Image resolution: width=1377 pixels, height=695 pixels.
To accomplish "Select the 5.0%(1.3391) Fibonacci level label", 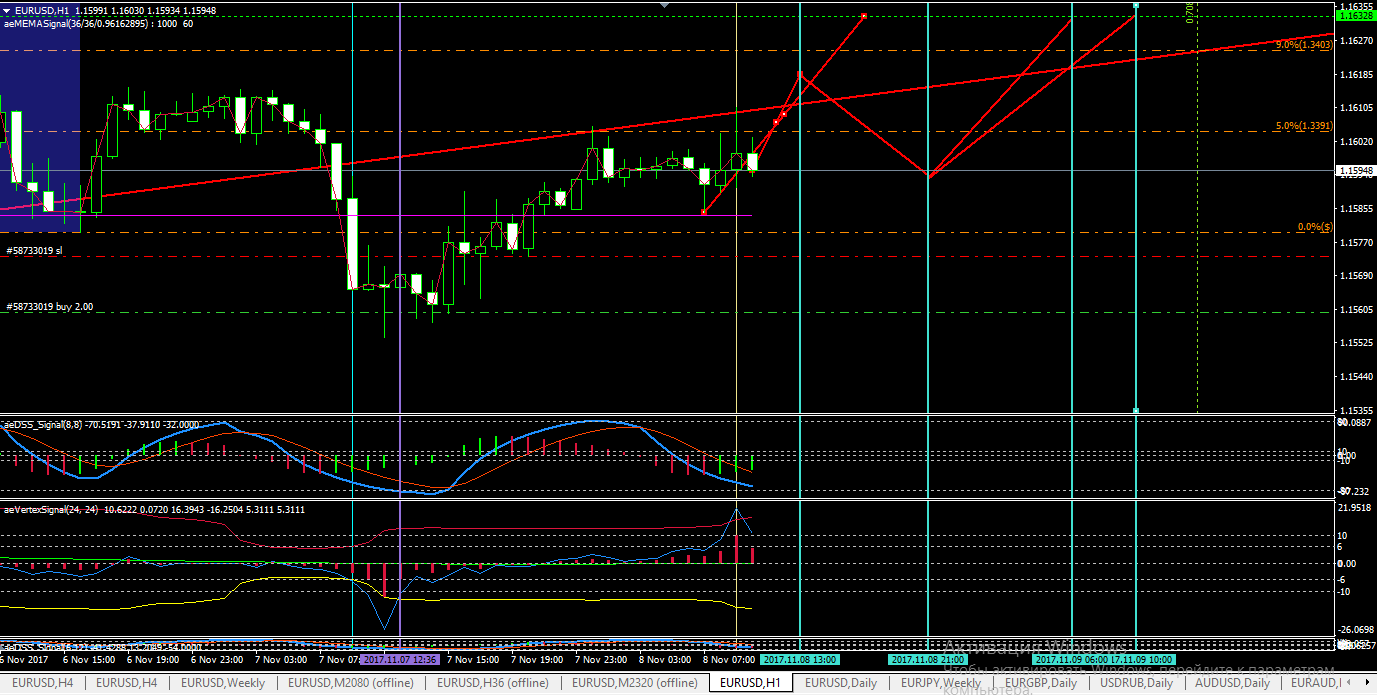I will pyautogui.click(x=1304, y=126).
